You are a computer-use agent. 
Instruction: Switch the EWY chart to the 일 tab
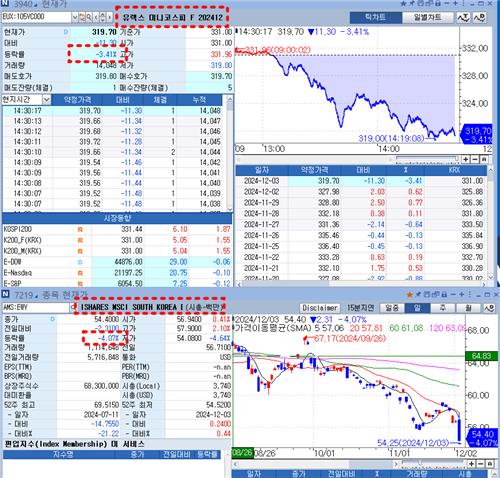tap(417, 308)
